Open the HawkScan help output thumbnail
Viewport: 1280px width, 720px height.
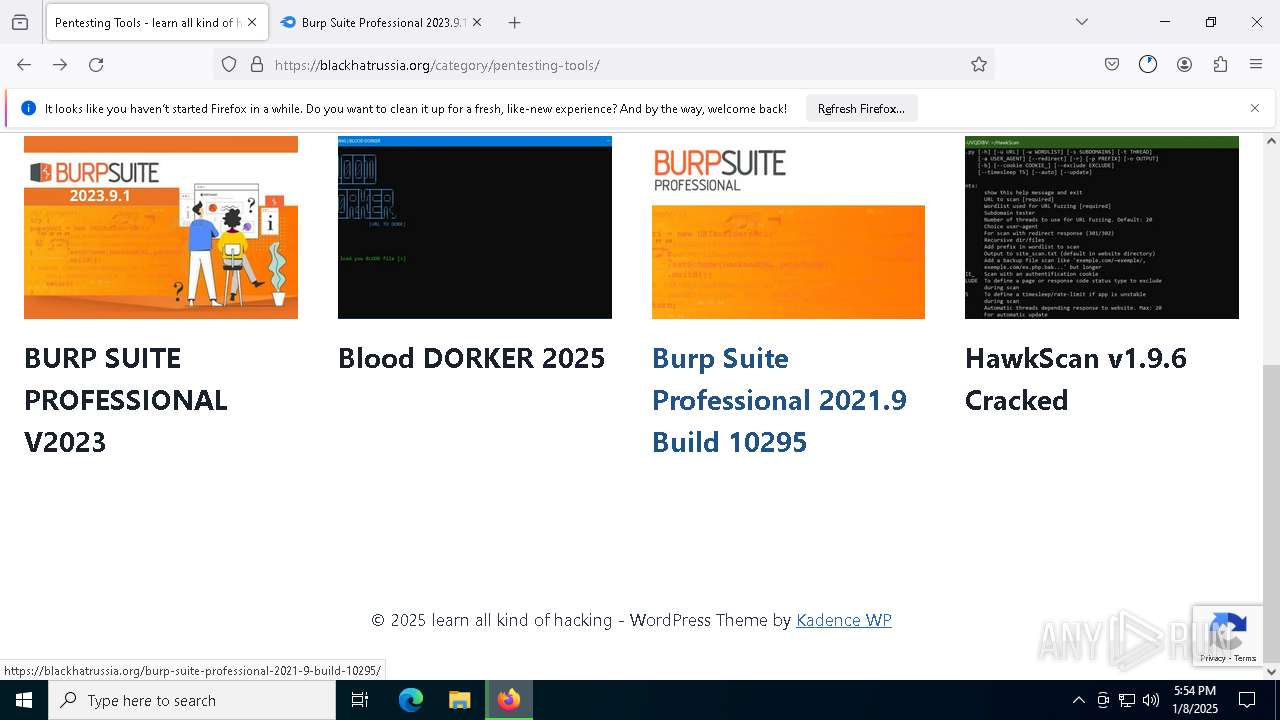[x=1102, y=227]
